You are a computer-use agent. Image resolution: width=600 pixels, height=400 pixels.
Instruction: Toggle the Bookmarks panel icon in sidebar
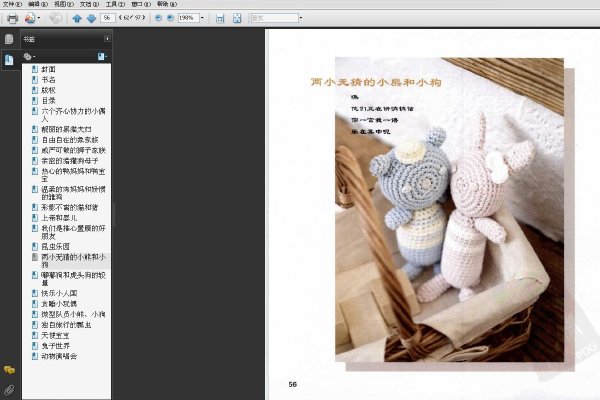(x=9, y=60)
